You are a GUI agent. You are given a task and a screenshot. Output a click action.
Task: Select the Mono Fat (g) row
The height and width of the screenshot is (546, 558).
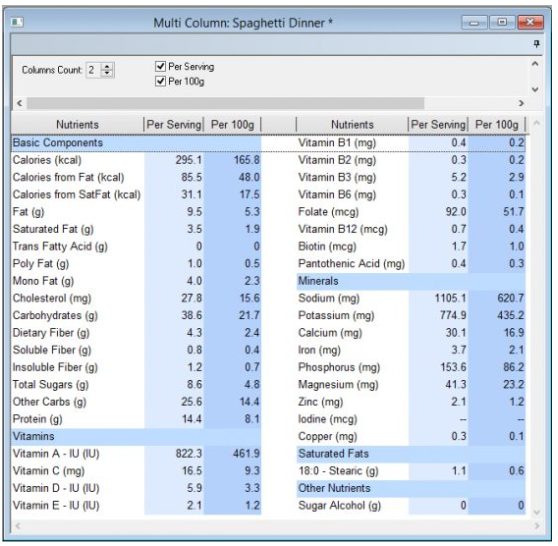pos(136,281)
